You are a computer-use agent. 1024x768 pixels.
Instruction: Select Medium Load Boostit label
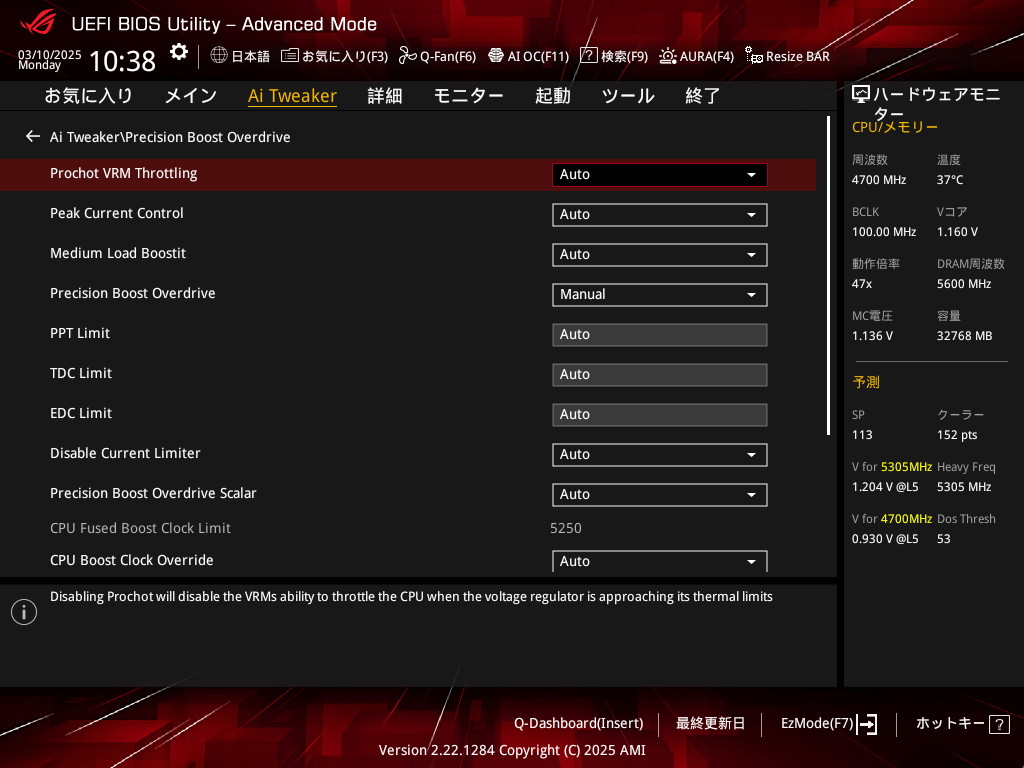coord(118,253)
